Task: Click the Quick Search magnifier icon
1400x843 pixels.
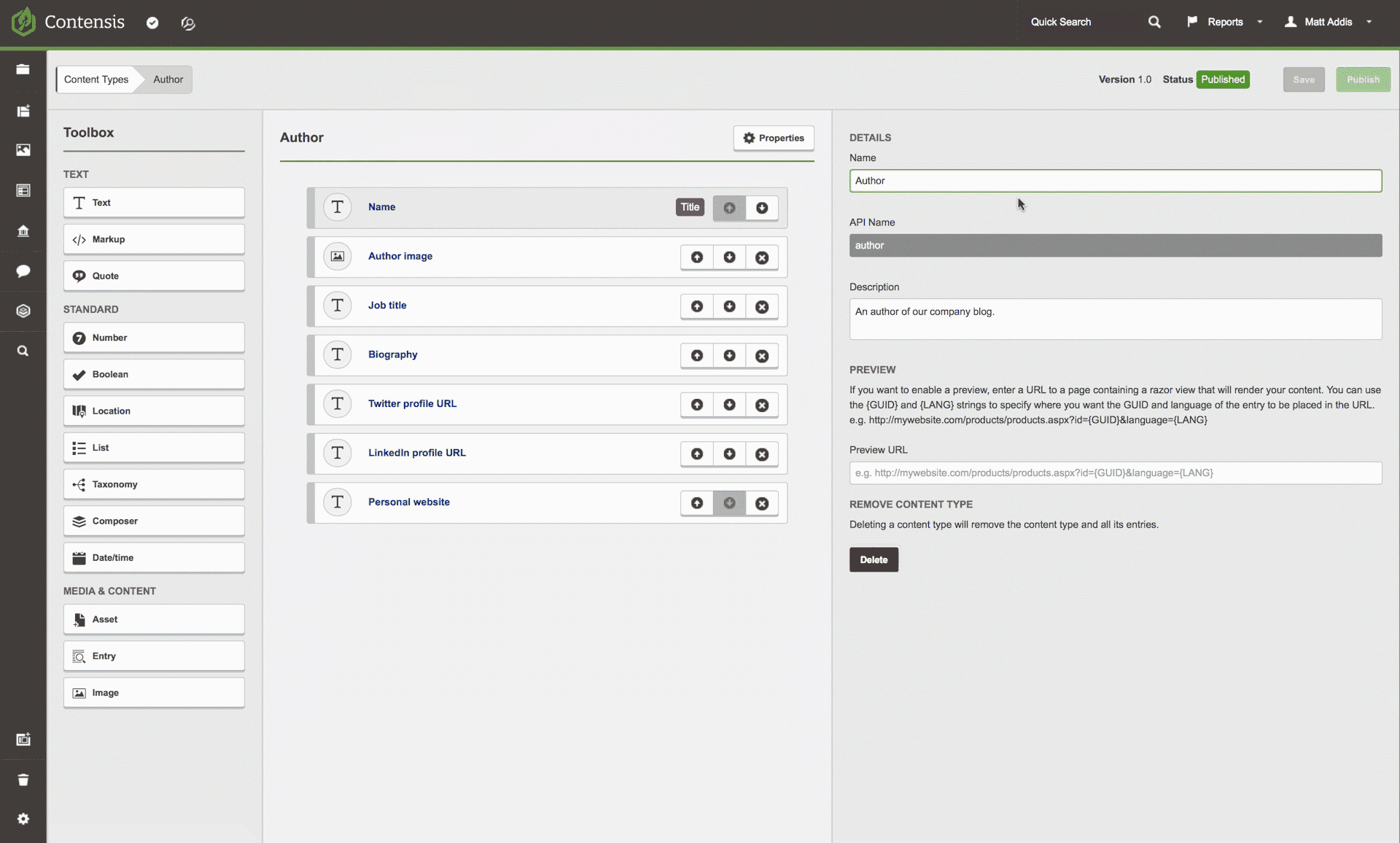Action: [x=1154, y=22]
